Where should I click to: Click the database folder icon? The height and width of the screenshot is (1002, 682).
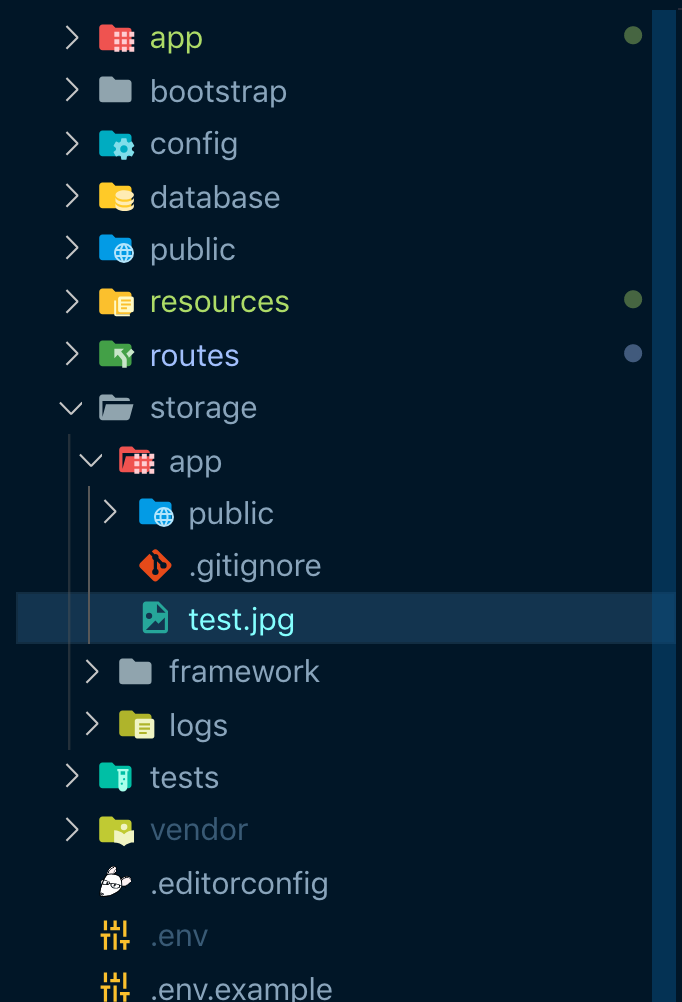(116, 197)
